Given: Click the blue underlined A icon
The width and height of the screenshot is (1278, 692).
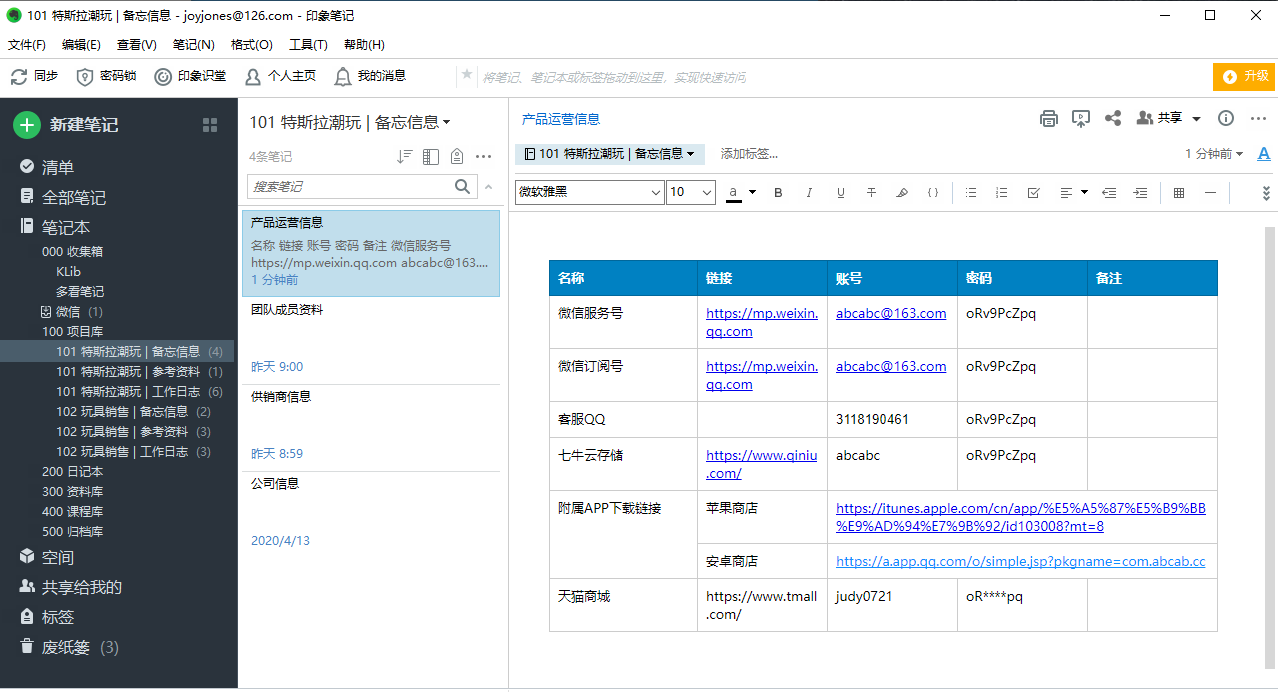Looking at the screenshot, I should coord(1264,154).
